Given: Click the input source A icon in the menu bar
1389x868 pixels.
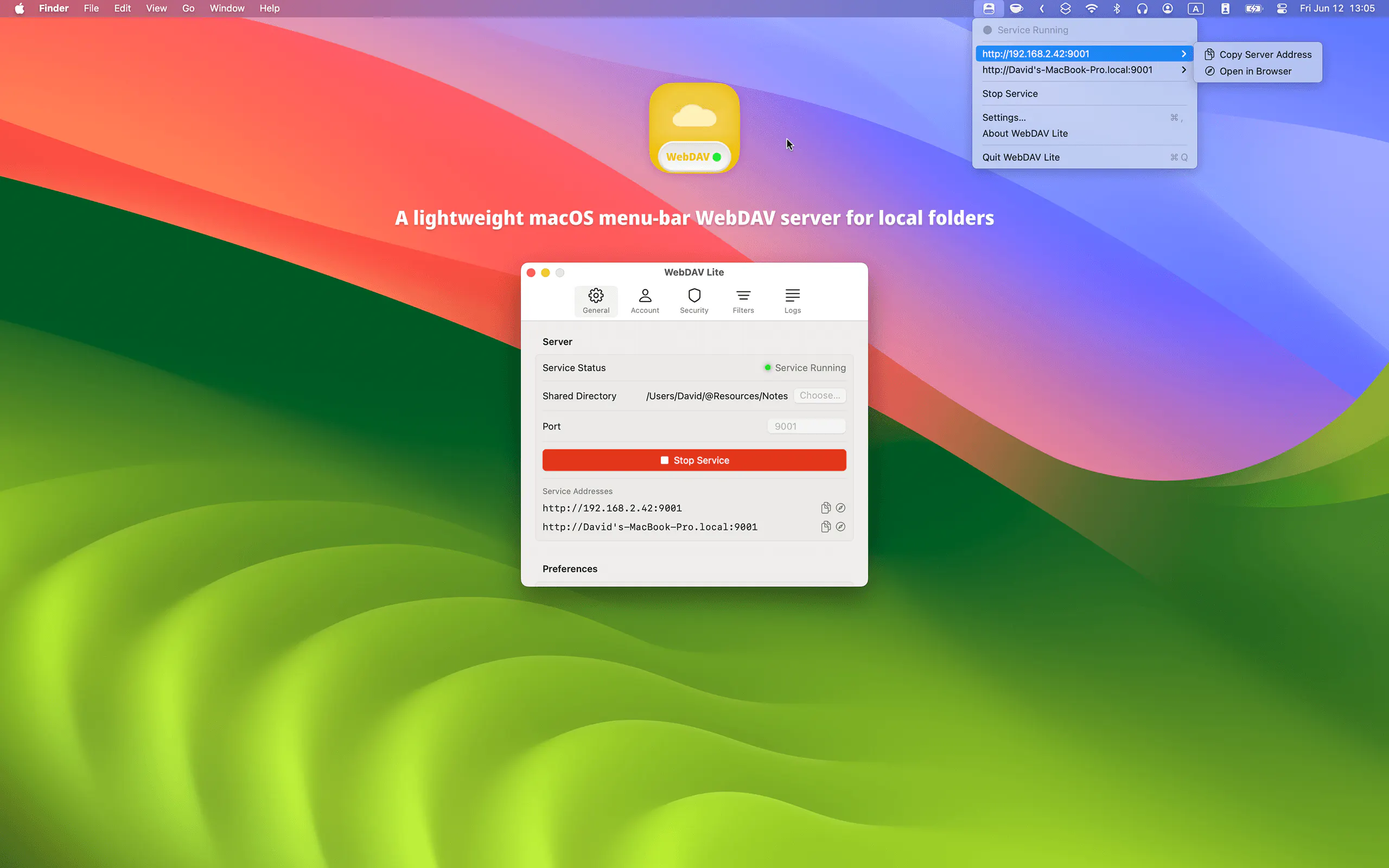Looking at the screenshot, I should coord(1196,9).
